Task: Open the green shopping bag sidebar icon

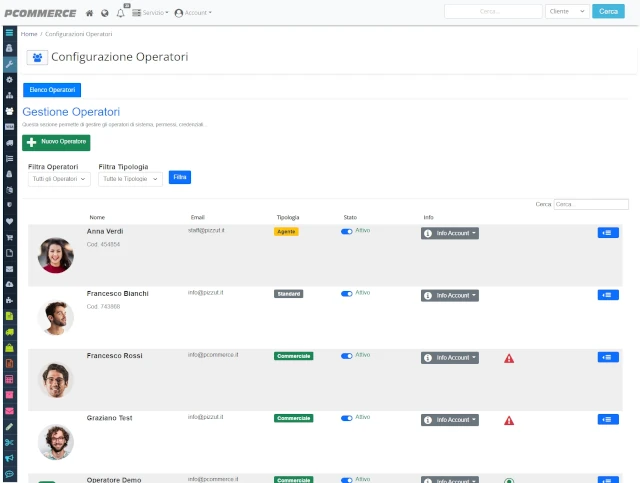Action: tap(9, 347)
